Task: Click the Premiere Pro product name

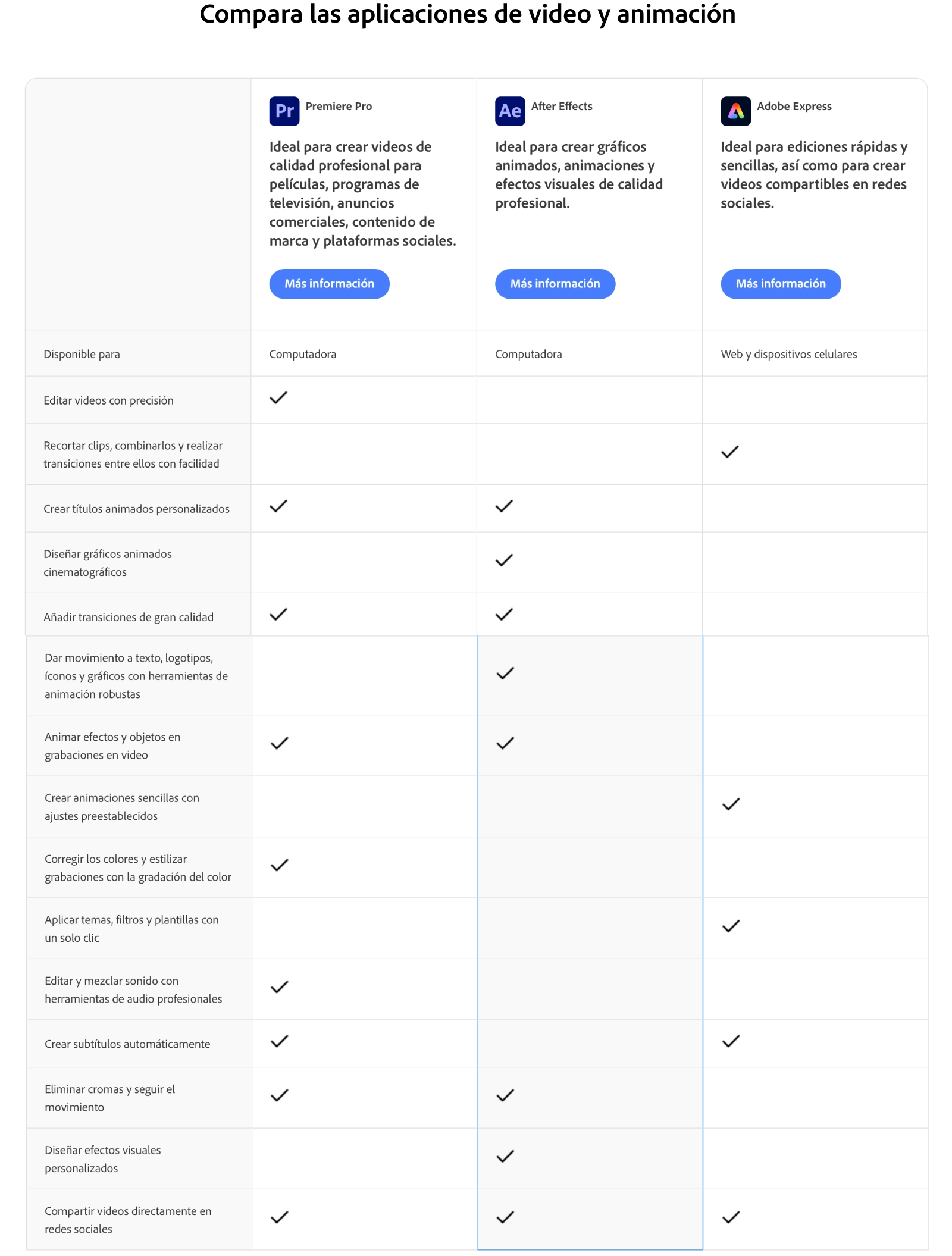Action: point(339,107)
